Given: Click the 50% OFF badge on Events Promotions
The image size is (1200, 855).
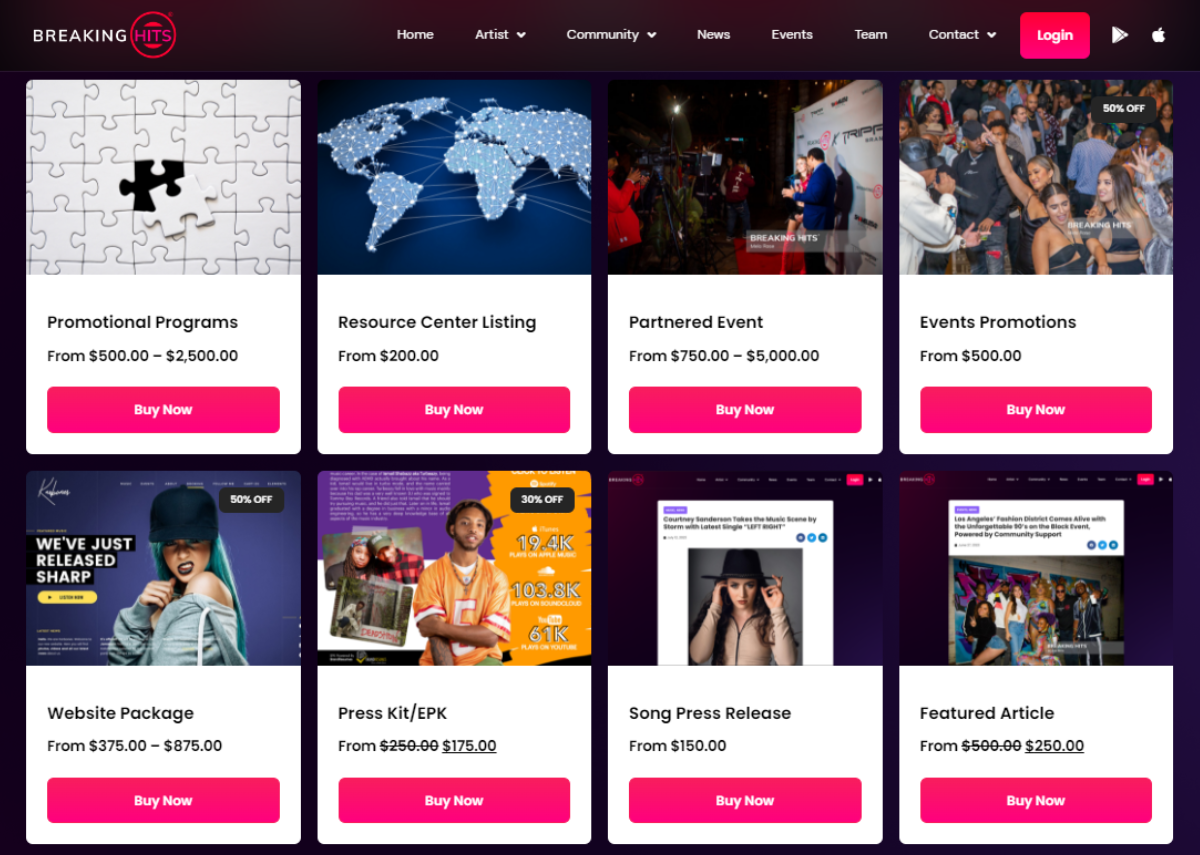Looking at the screenshot, I should coord(1123,108).
